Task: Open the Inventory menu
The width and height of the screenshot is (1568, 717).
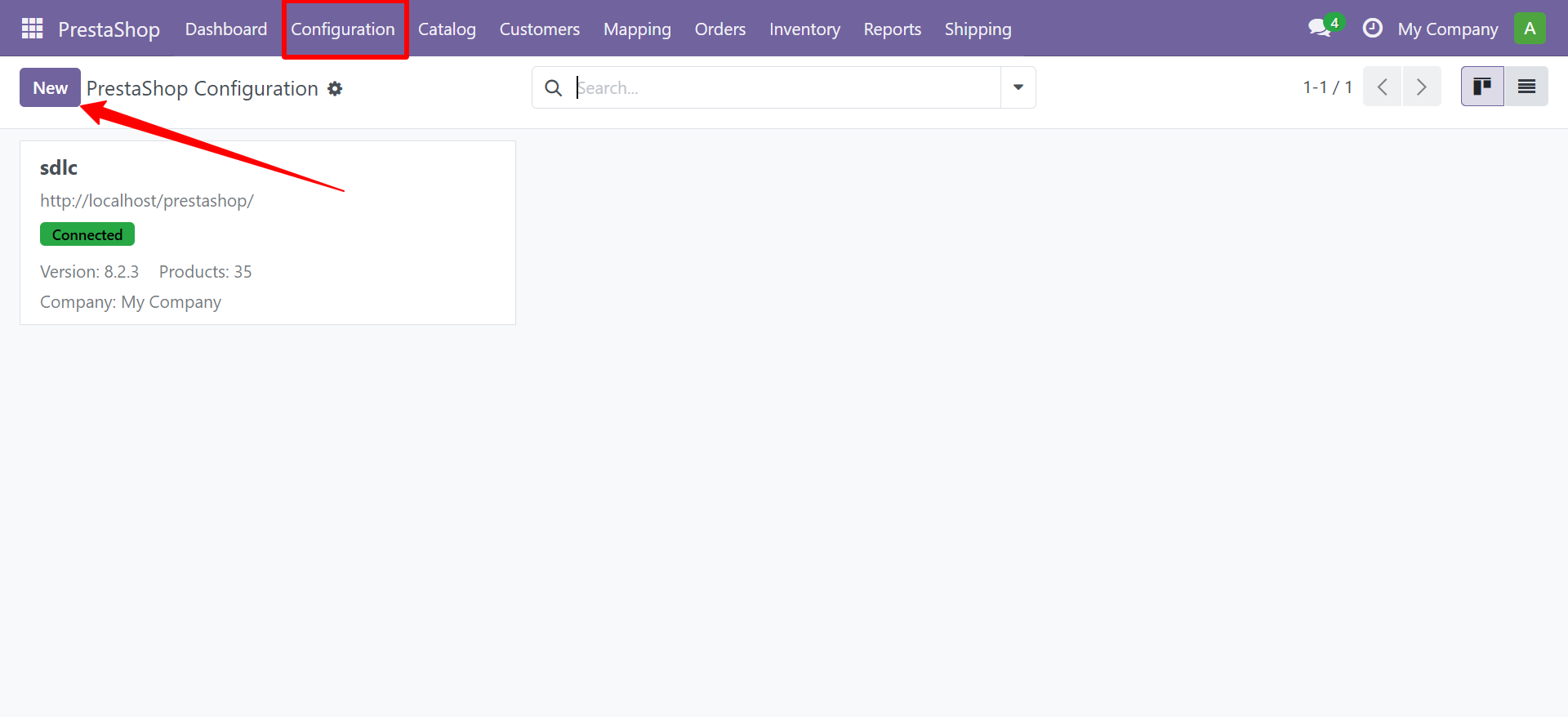Action: (x=804, y=29)
